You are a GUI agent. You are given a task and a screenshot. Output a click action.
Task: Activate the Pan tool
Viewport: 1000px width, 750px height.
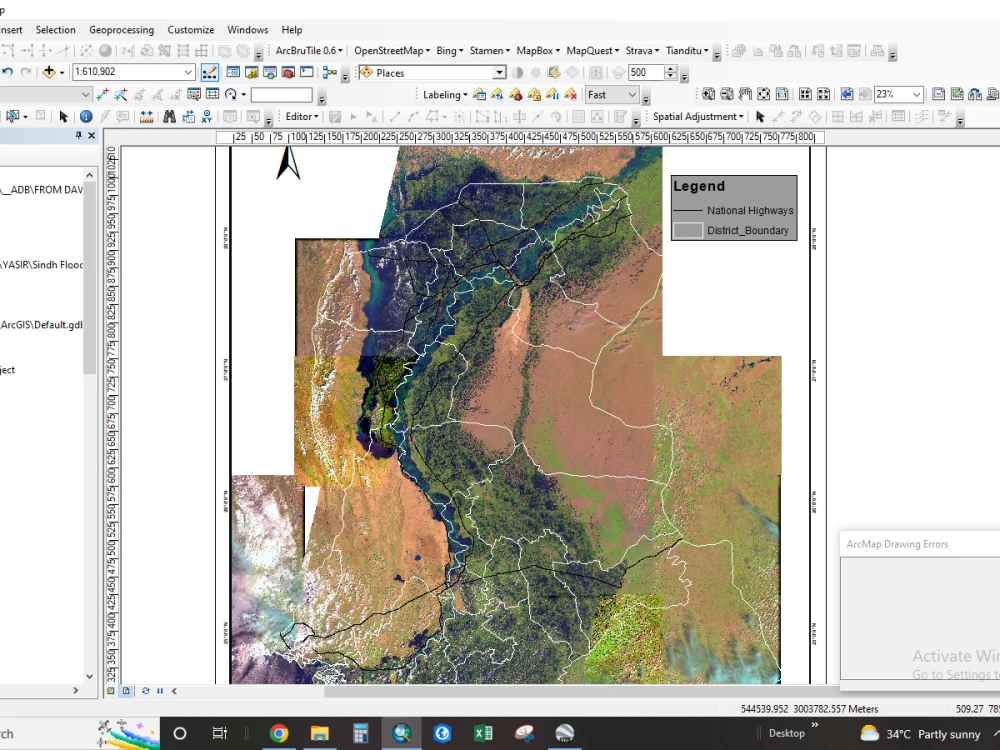click(745, 93)
